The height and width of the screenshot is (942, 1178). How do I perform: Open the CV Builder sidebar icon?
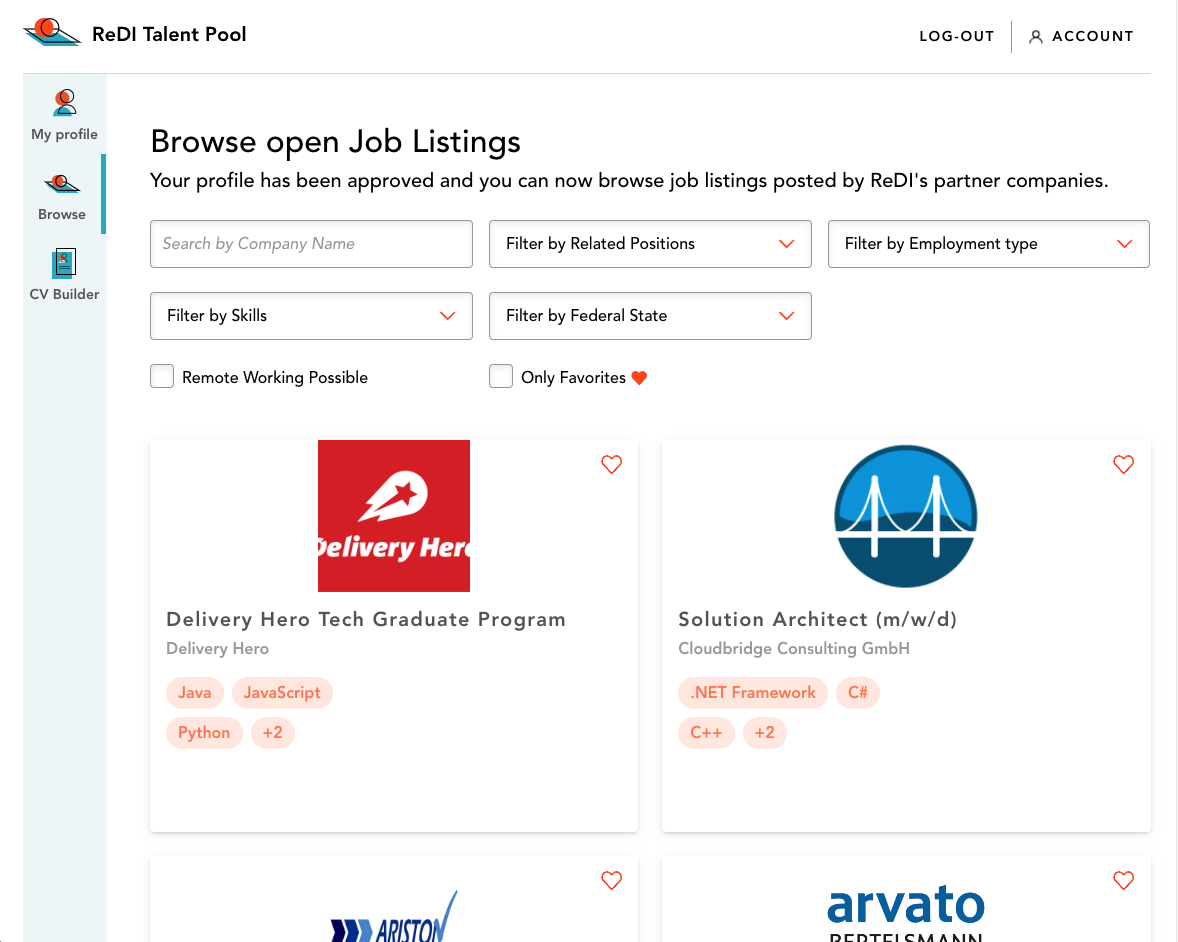pos(64,264)
